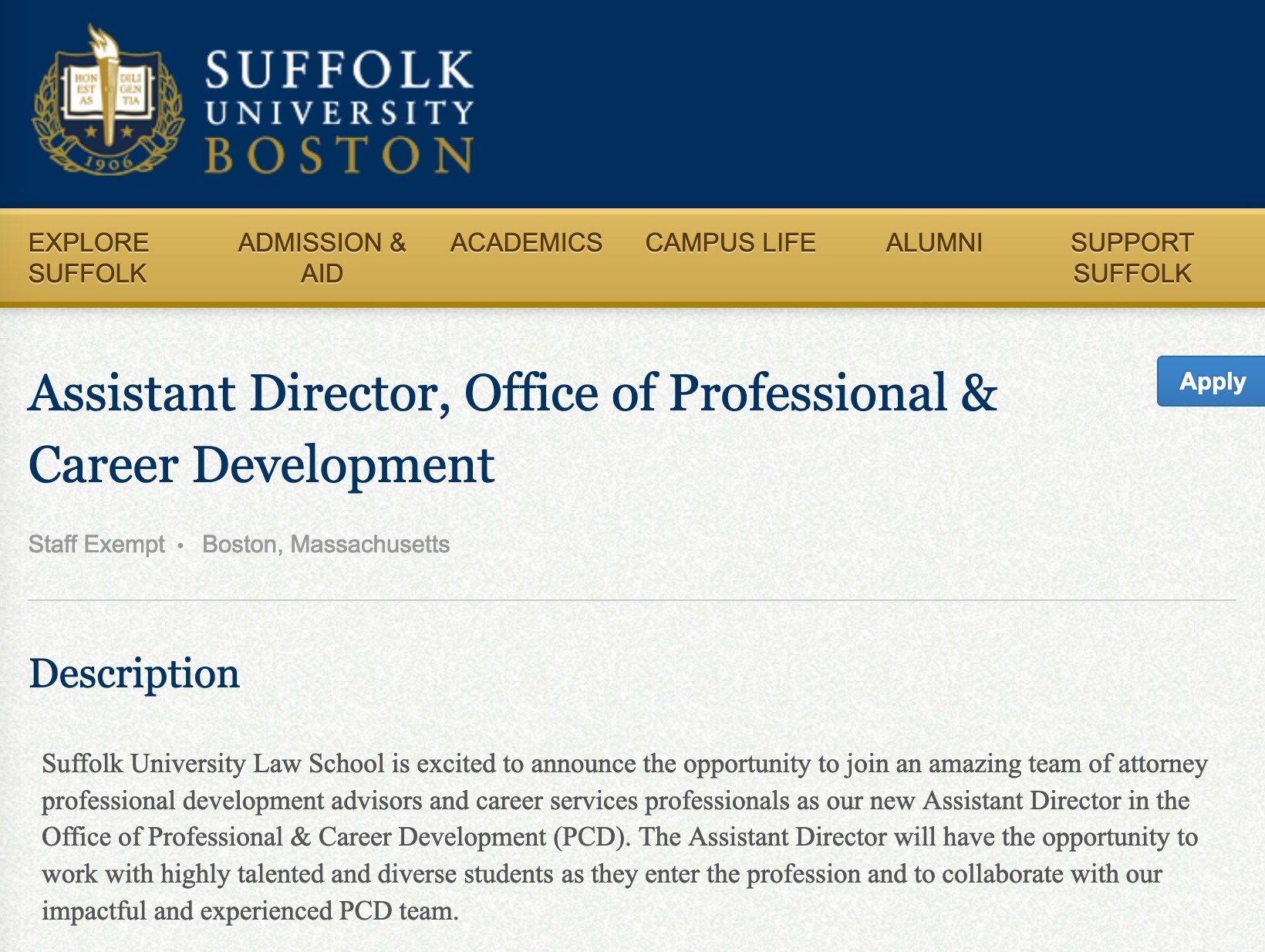This screenshot has height=952, width=1265.
Task: Click the Staff Exempt label
Action: tap(96, 544)
